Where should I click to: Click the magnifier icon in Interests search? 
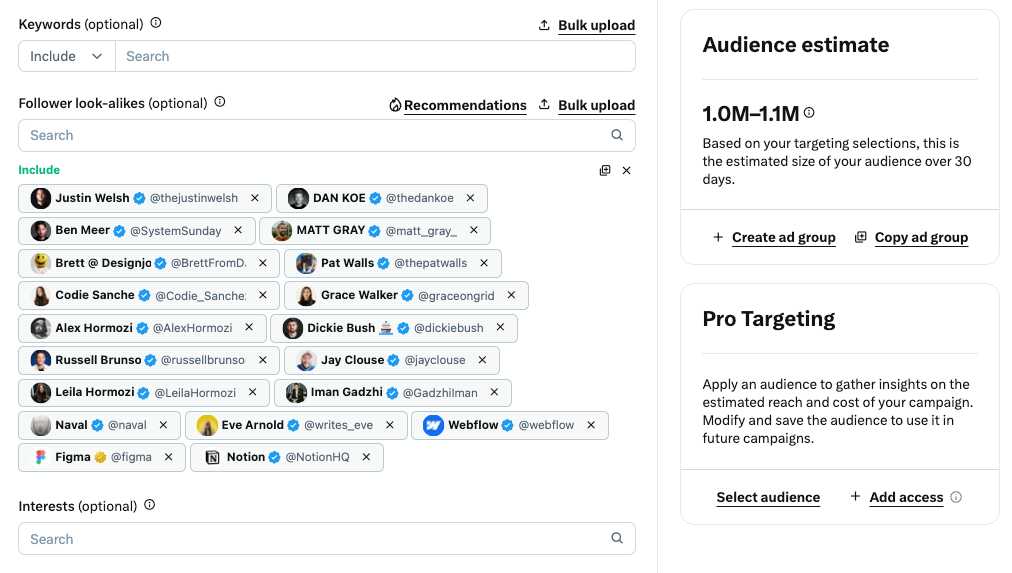click(617, 538)
